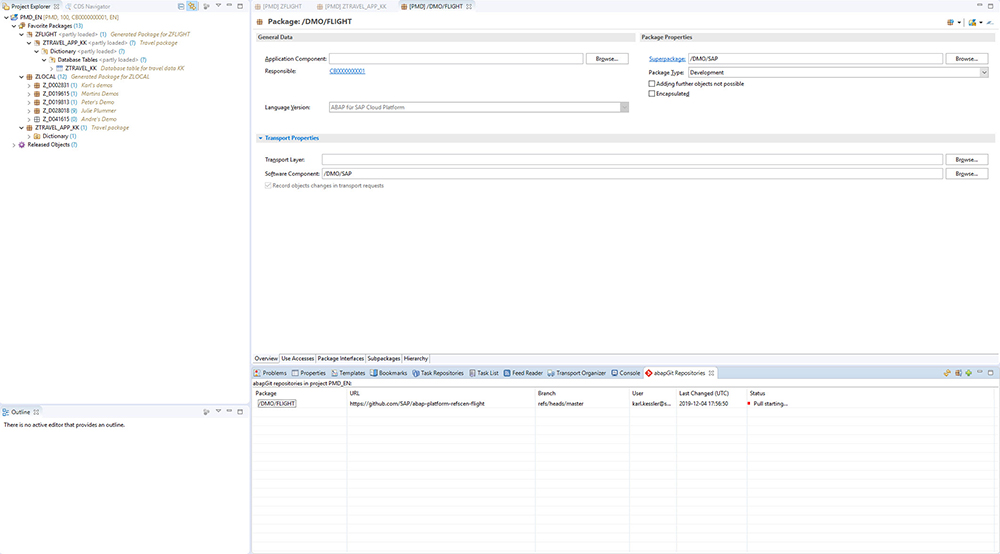Screen dimensions: 1000x554
Task: Check Adding further objects not possible
Action: 652,84
